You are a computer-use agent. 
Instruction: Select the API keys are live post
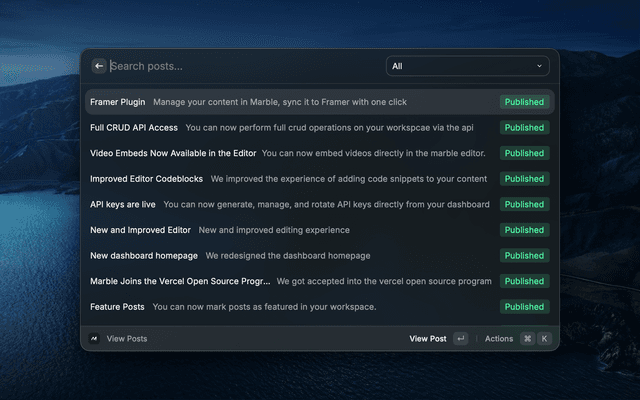pos(123,204)
